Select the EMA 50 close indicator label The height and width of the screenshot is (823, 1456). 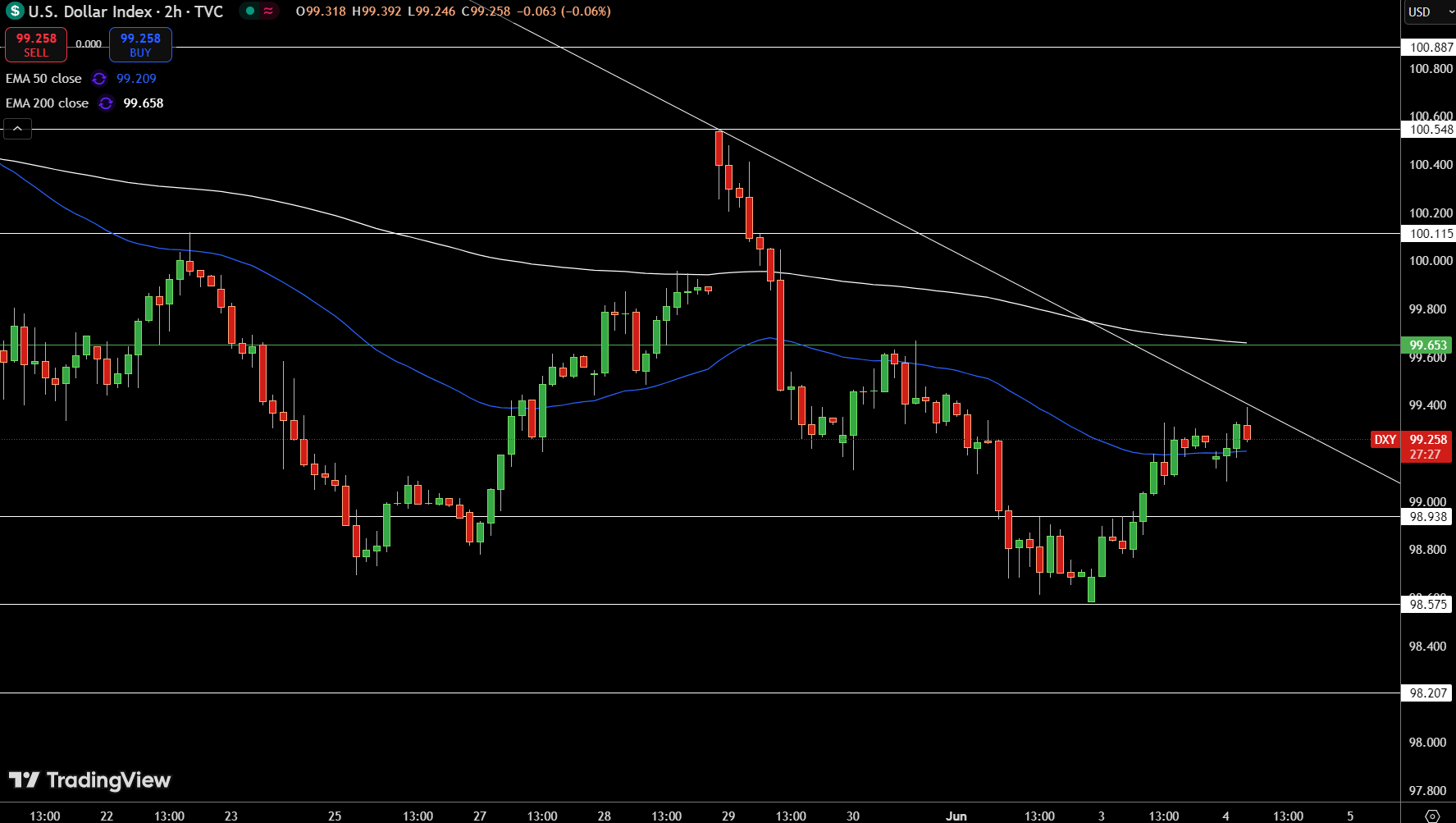click(43, 79)
